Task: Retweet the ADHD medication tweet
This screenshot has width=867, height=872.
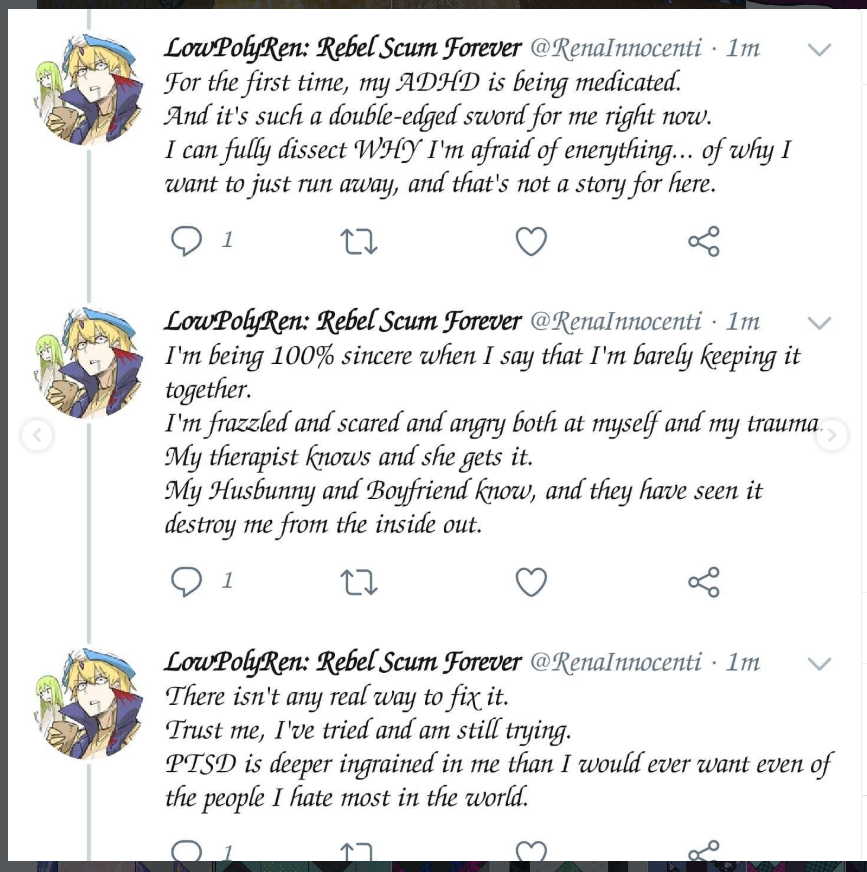Action: coord(359,241)
